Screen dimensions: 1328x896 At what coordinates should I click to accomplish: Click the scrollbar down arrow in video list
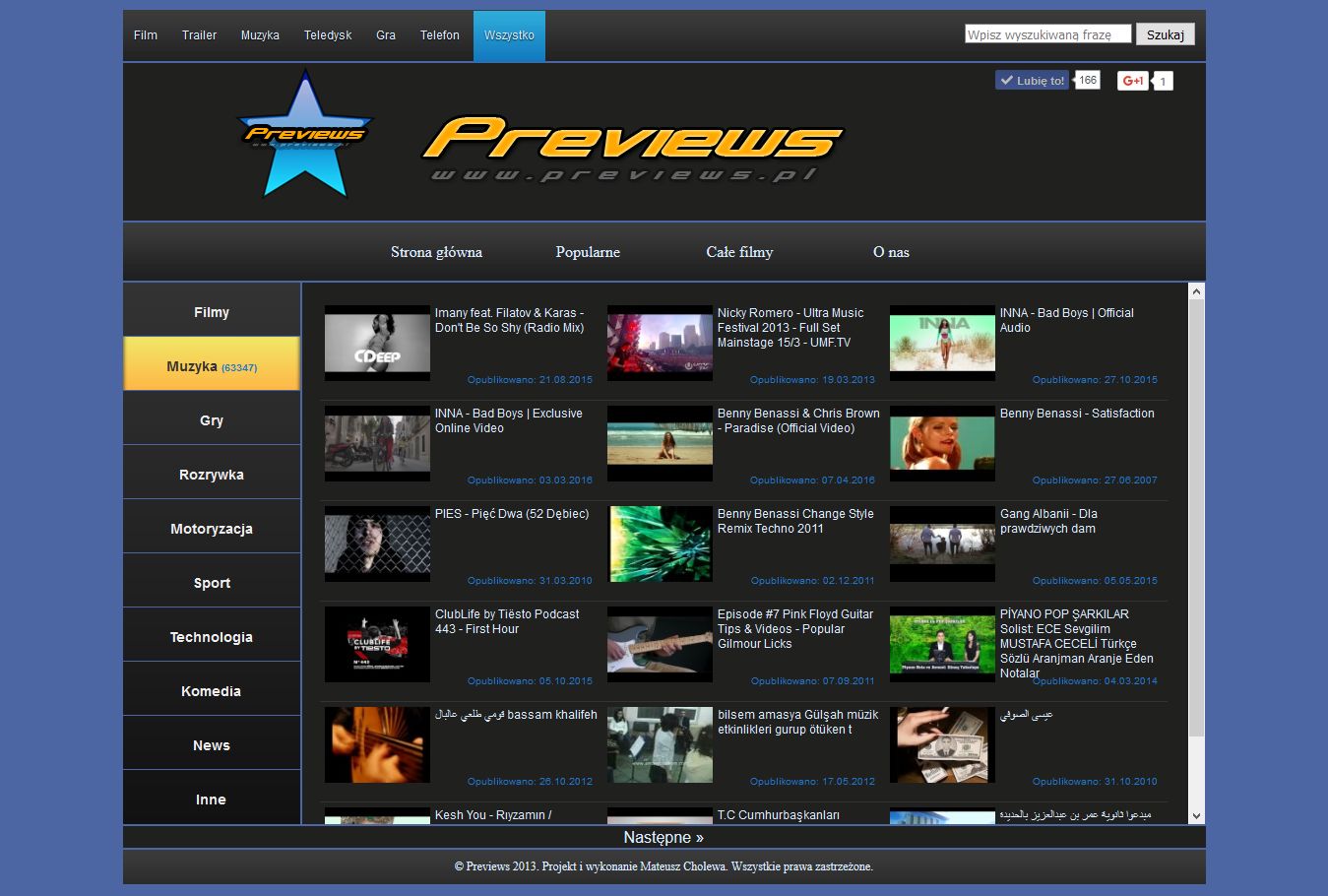point(1196,816)
